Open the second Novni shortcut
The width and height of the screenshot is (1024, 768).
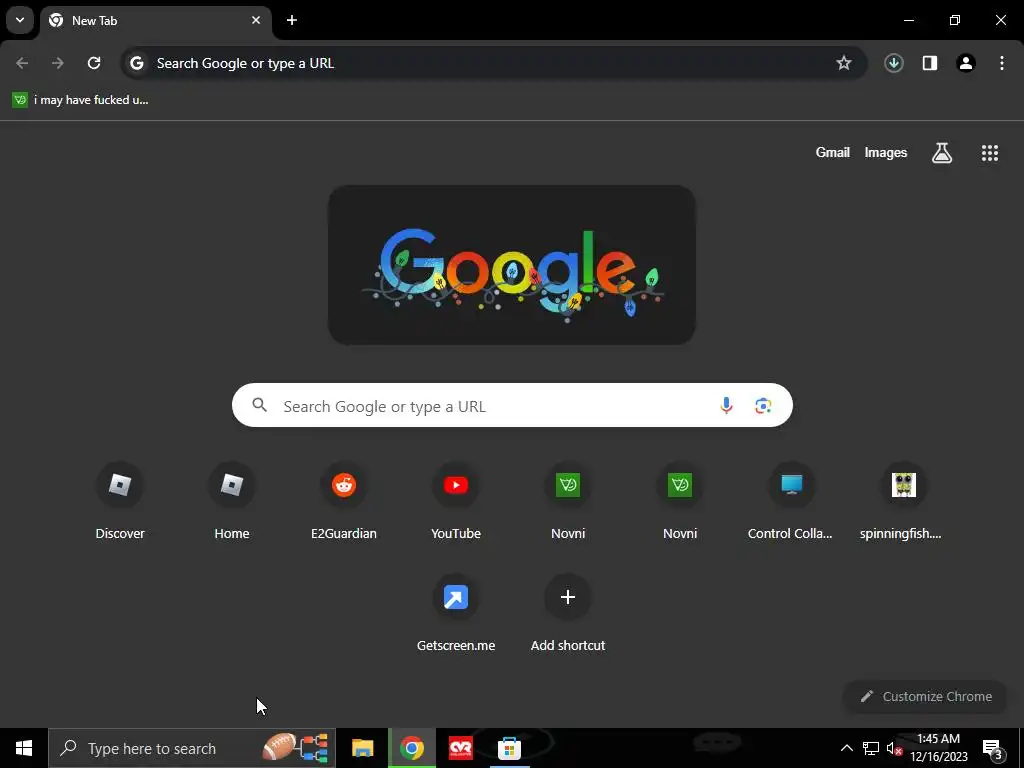click(680, 503)
